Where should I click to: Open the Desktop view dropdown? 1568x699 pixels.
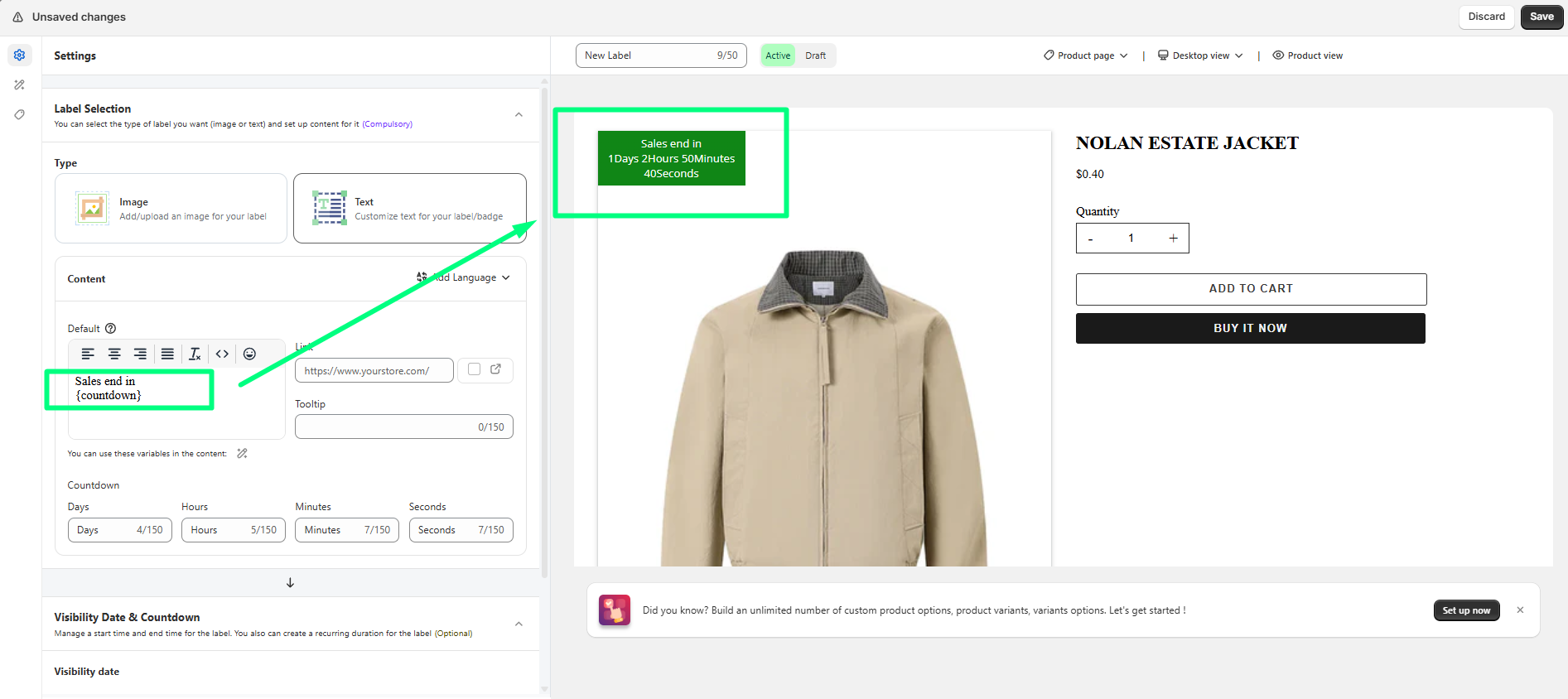point(1200,55)
